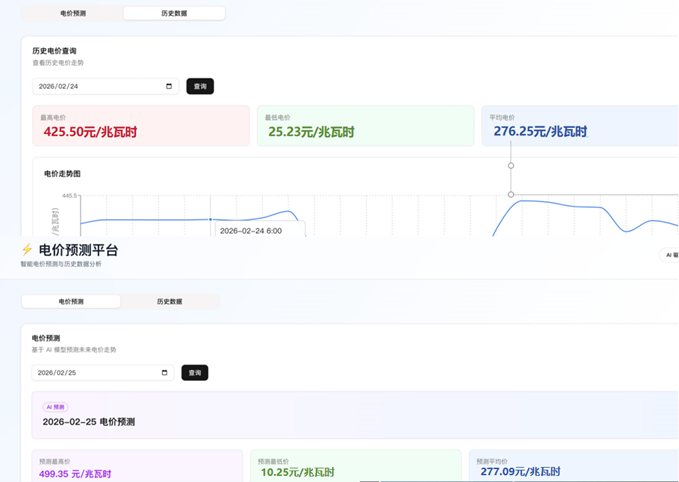Click the 最低电价 25.23 green card
The image size is (679, 482).
pyautogui.click(x=364, y=126)
